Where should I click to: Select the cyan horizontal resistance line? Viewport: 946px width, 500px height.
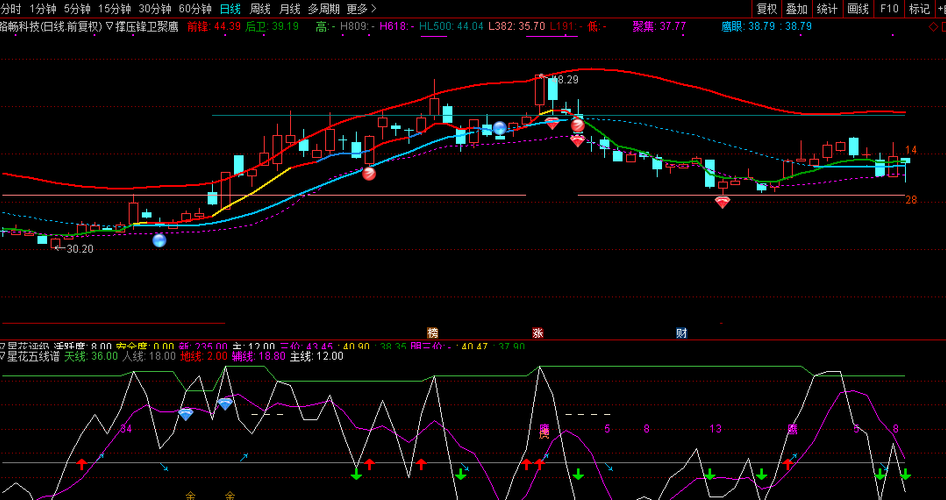tap(558, 115)
